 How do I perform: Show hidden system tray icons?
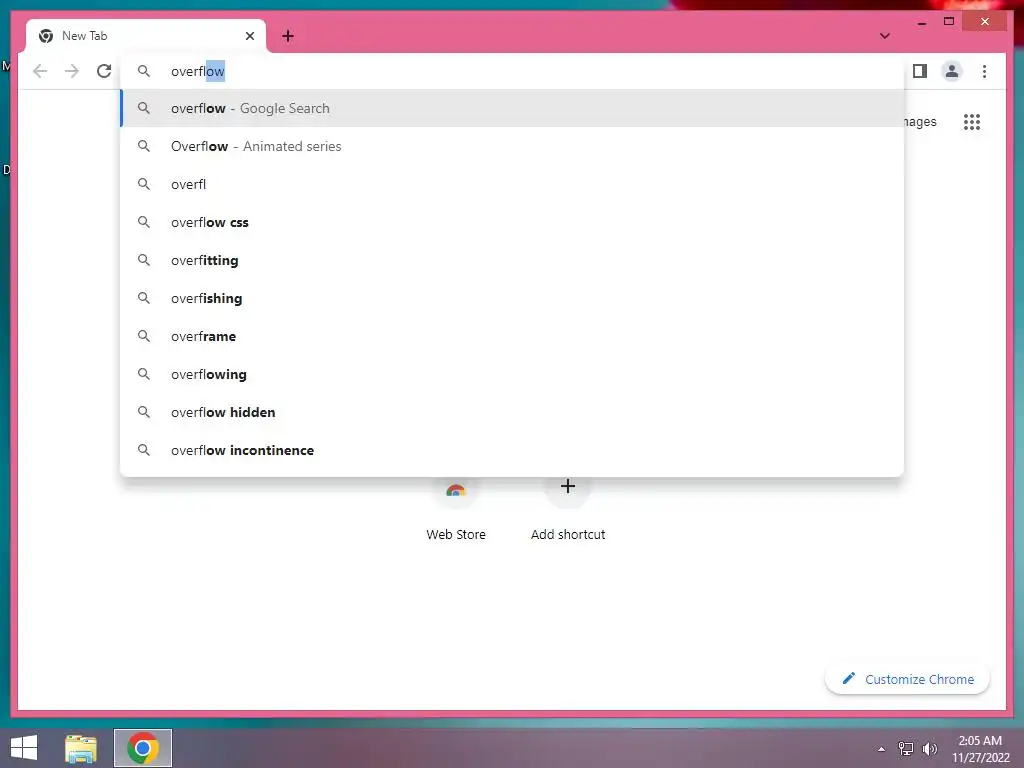(x=882, y=749)
